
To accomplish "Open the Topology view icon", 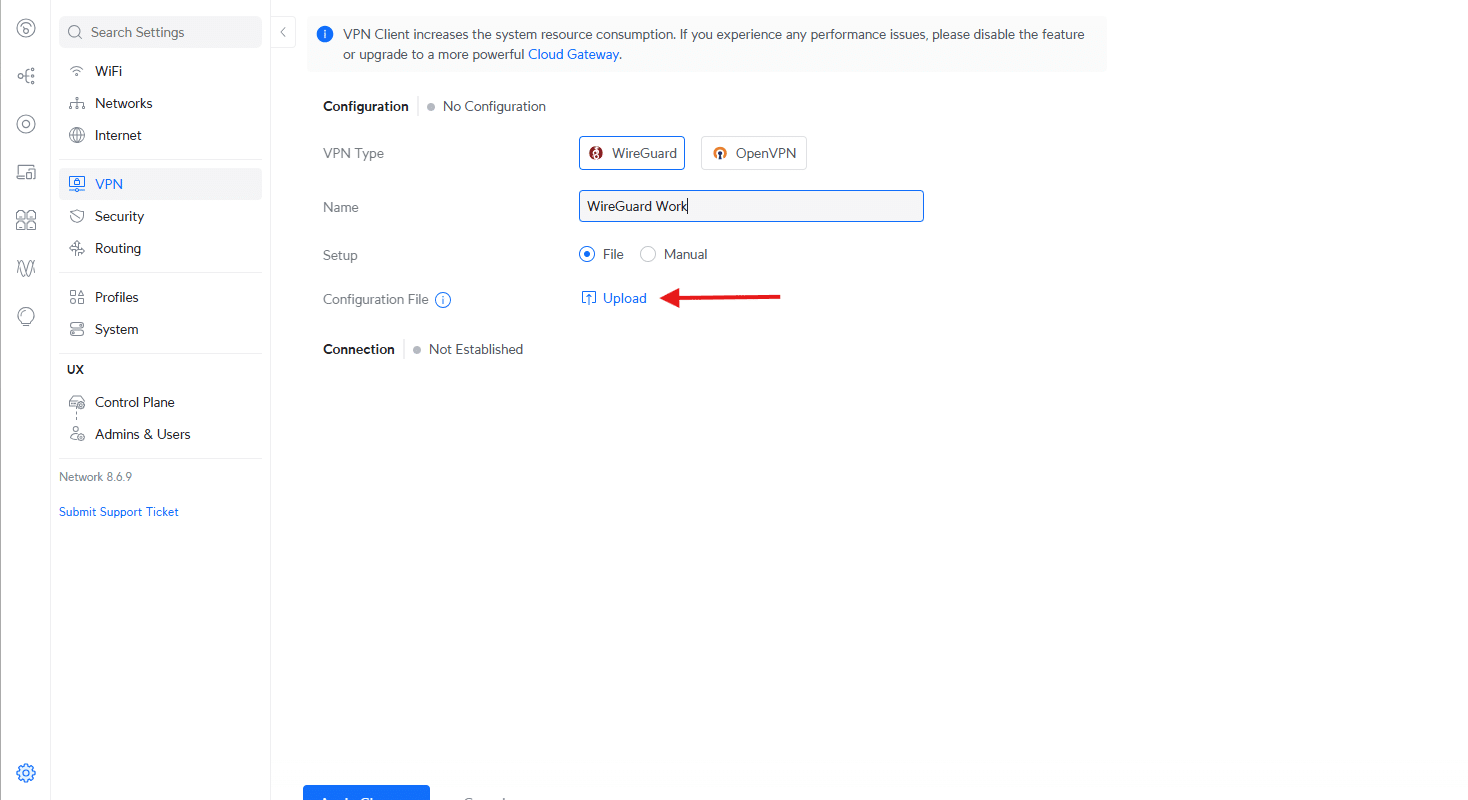I will [26, 76].
